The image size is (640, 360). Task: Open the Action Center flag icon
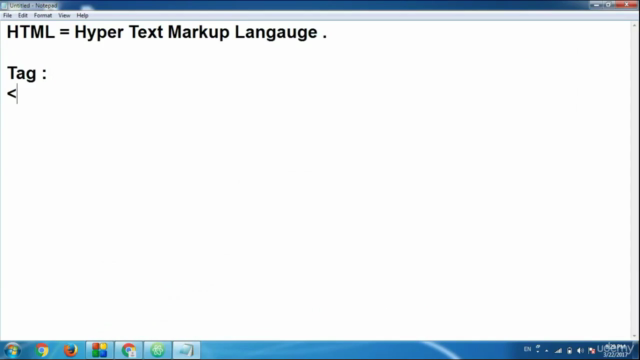[x=591, y=351]
